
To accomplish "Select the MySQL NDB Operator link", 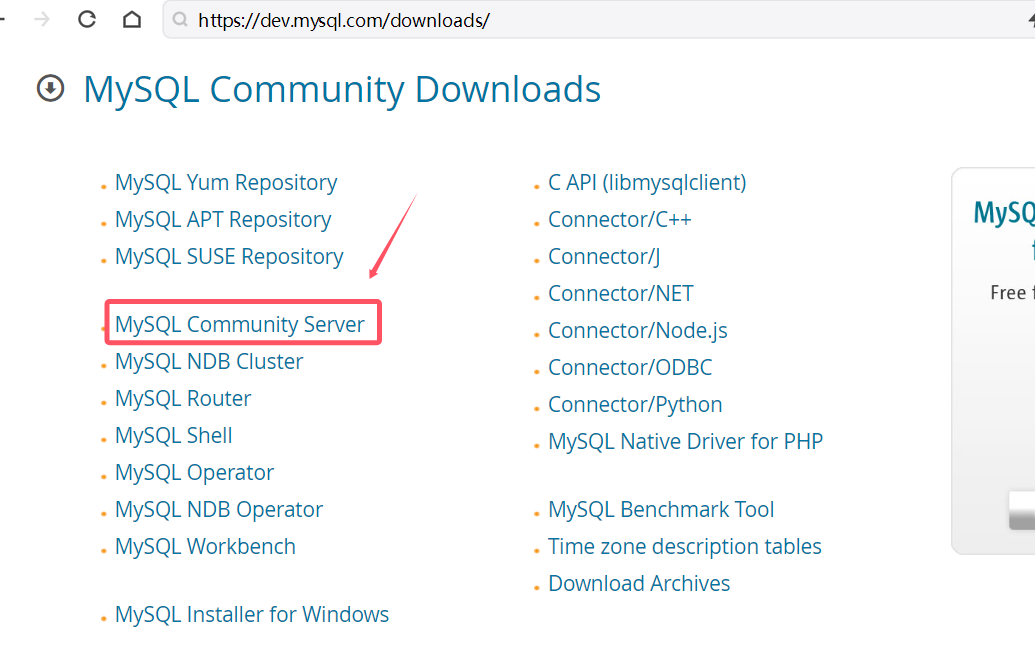I will coord(219,509).
